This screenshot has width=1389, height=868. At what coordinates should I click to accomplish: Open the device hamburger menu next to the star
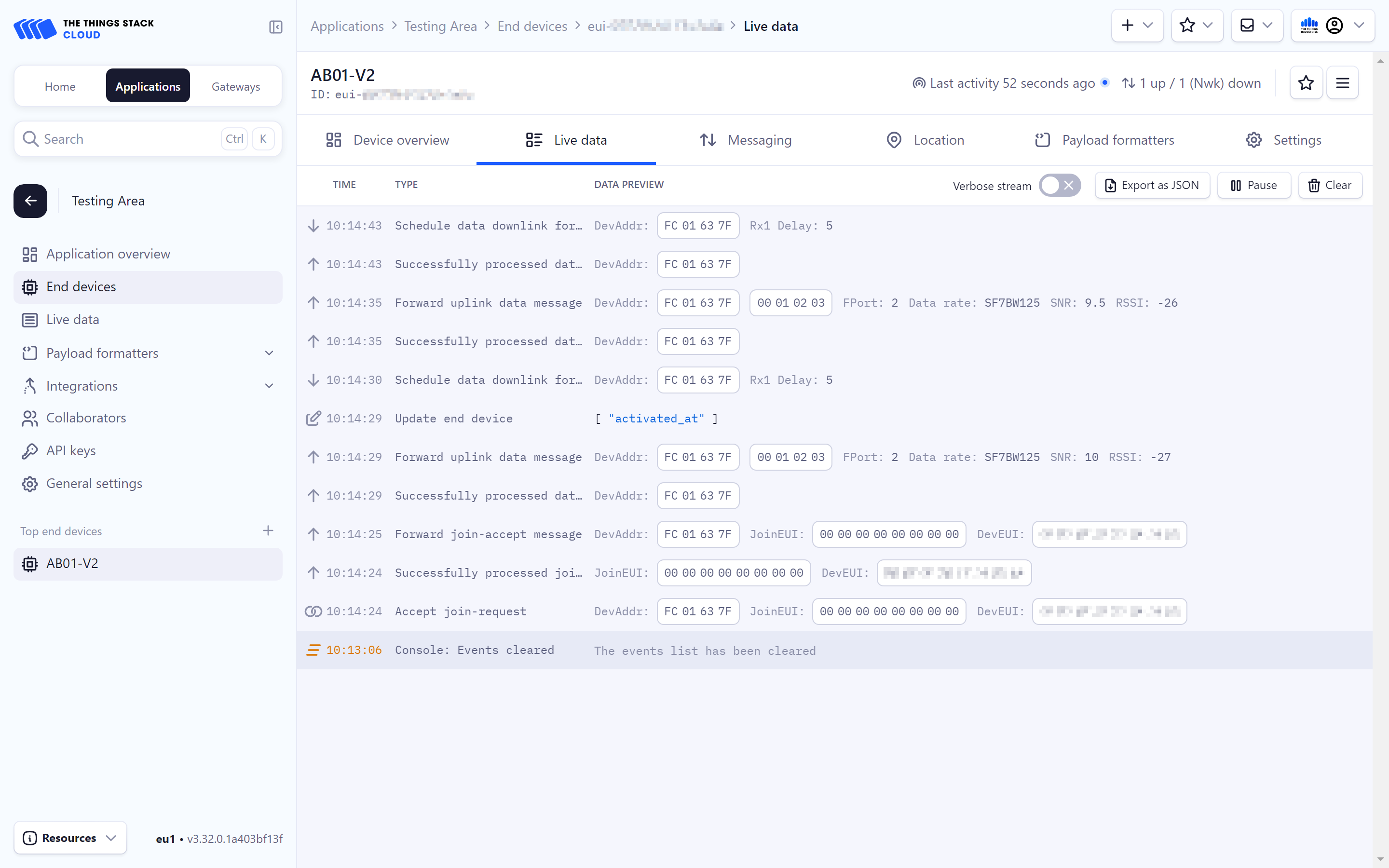tap(1343, 82)
